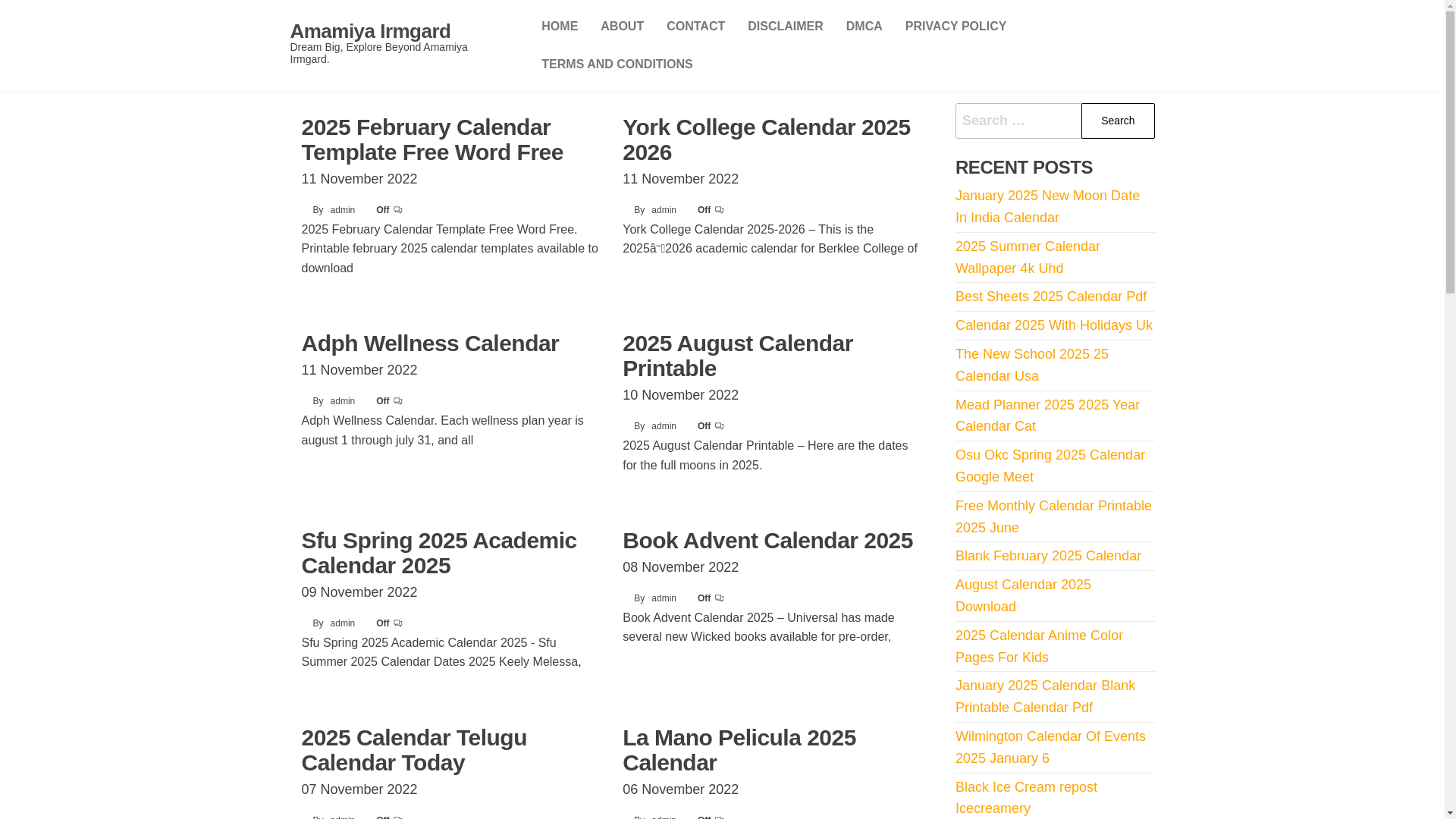Open the Privacy Policy menu link
Screen dimensions: 1456x819
point(955,27)
